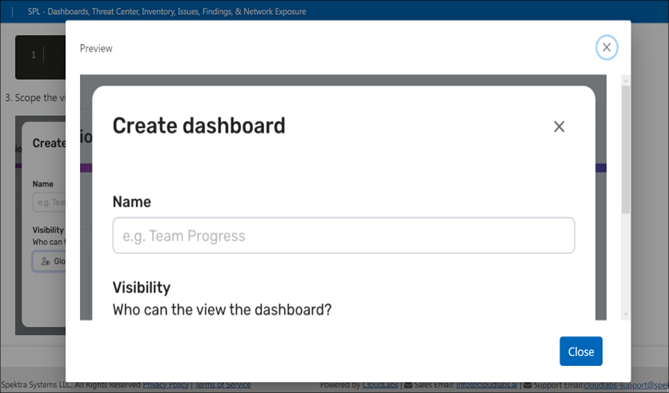
Task: Click the 'Create dashboard' heading in the preview
Action: [199, 126]
